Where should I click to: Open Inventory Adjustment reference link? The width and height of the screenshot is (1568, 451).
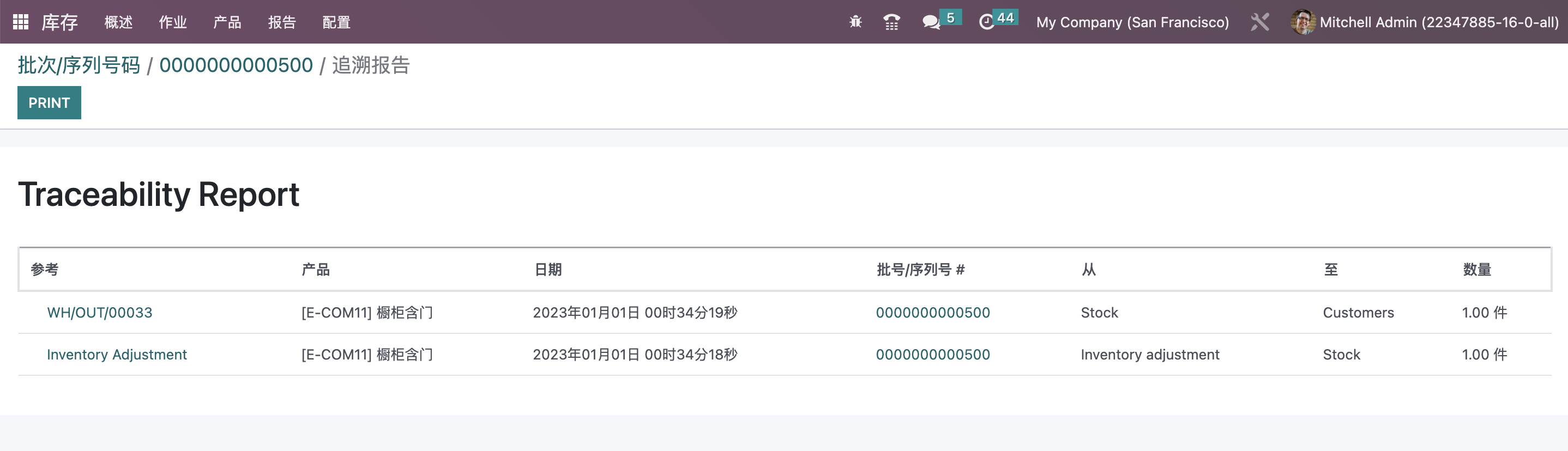pyautogui.click(x=117, y=355)
